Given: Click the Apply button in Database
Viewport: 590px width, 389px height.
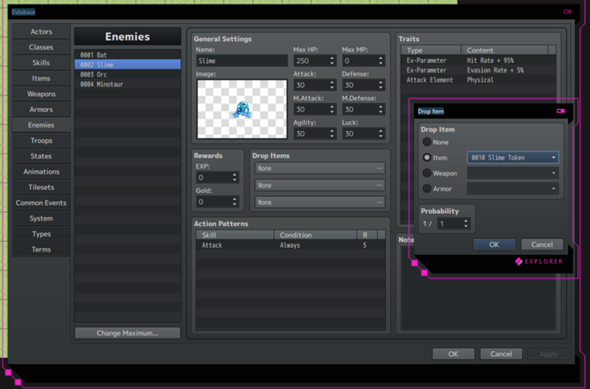Looking at the screenshot, I should [549, 354].
